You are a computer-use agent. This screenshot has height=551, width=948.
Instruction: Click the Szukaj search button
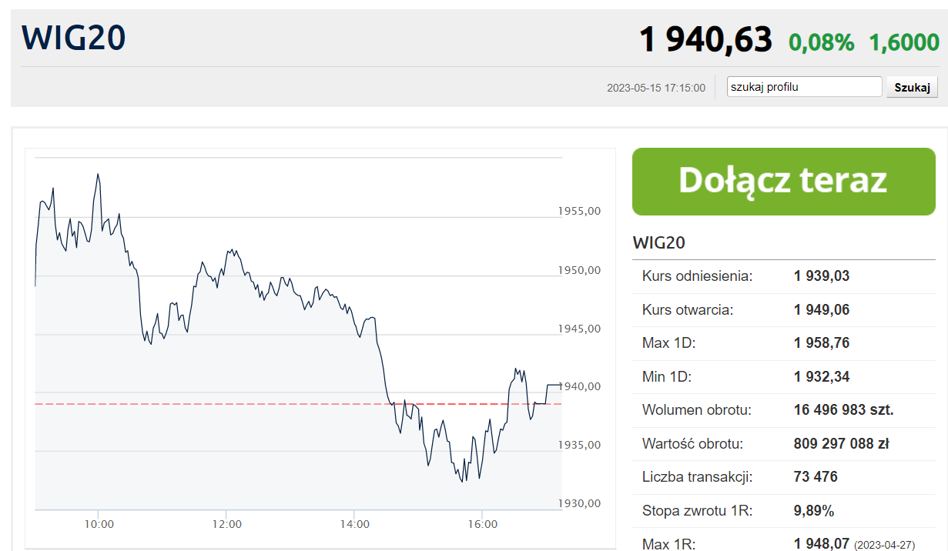912,87
